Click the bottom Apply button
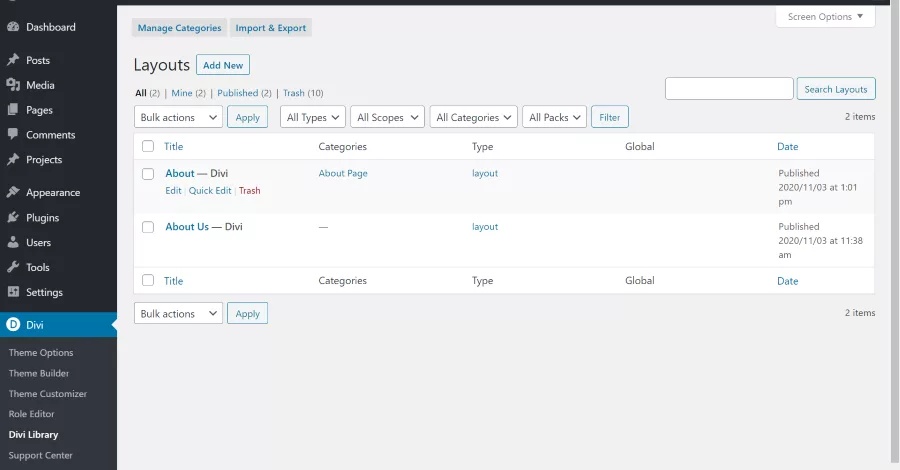This screenshot has height=470, width=900. [247, 313]
